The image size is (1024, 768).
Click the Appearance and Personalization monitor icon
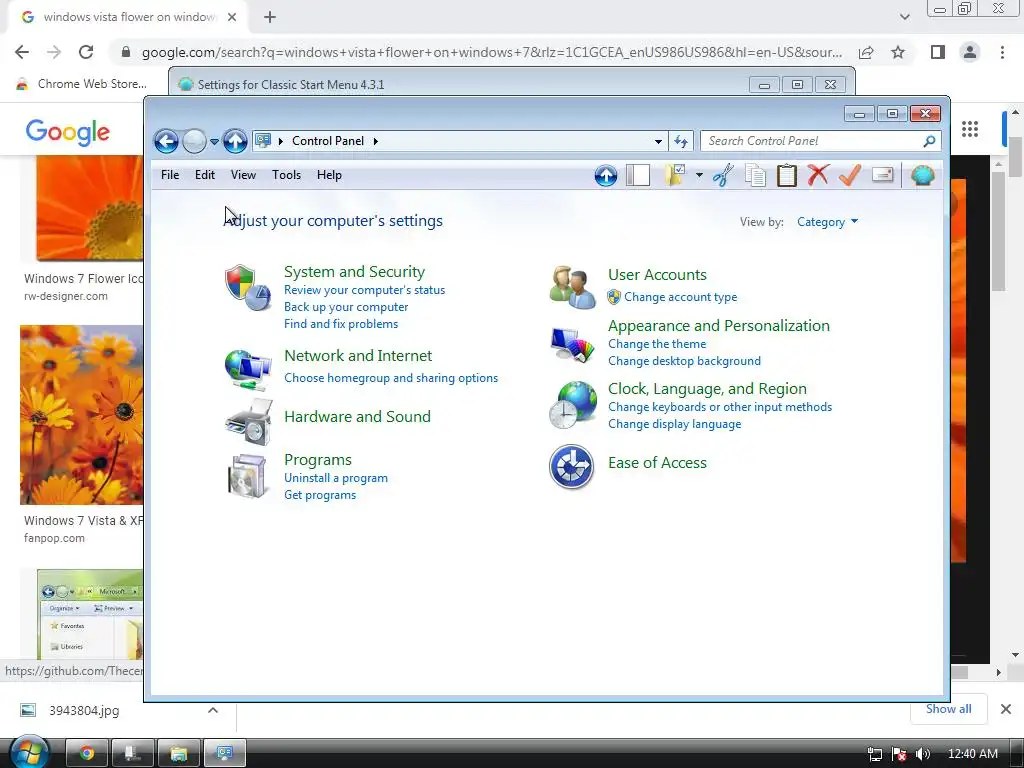point(572,344)
